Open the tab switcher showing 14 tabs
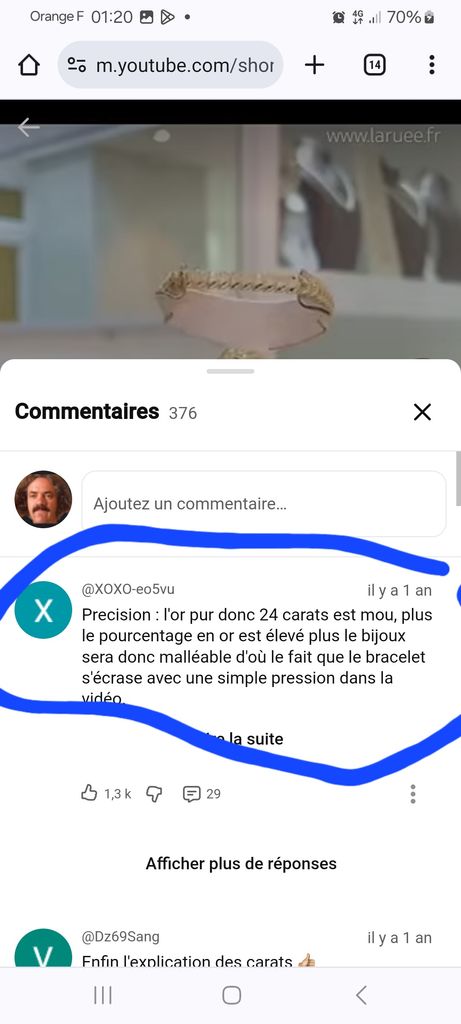This screenshot has height=1024, width=461. (374, 65)
